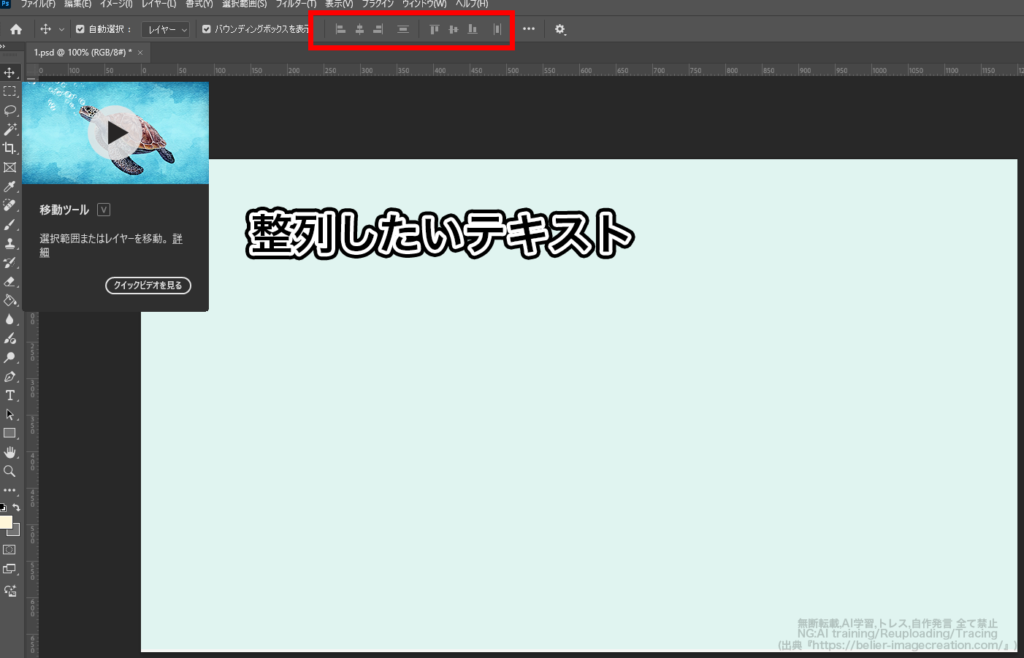Click the align horizontal centers icon

click(x=358, y=29)
